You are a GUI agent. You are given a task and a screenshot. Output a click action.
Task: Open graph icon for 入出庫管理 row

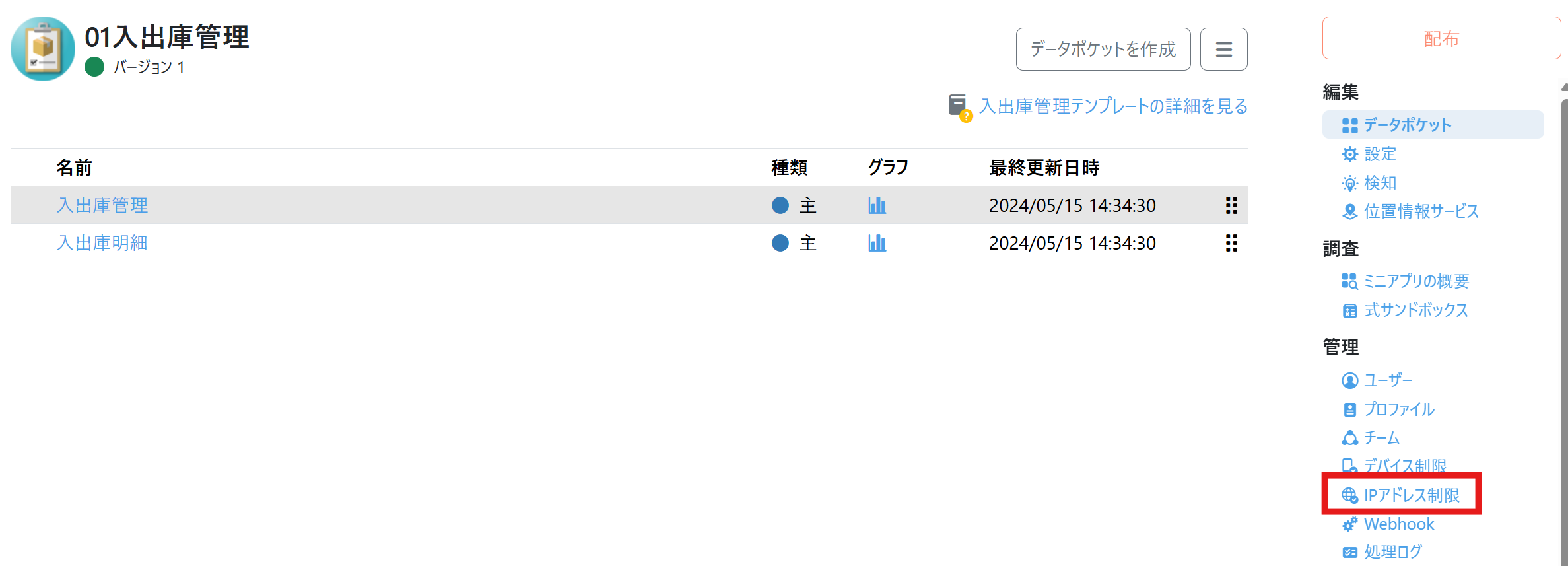[x=877, y=205]
